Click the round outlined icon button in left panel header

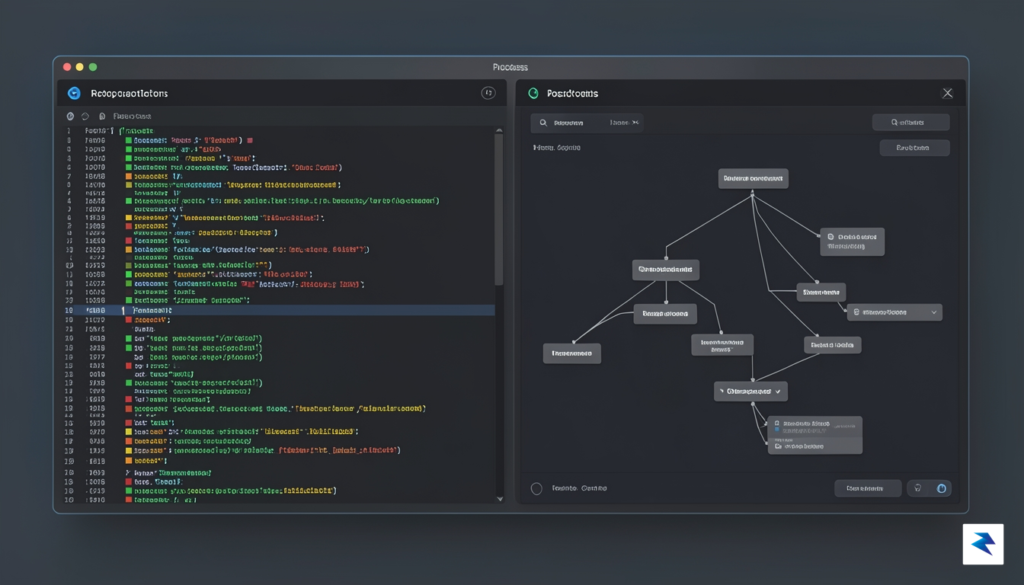click(x=488, y=93)
